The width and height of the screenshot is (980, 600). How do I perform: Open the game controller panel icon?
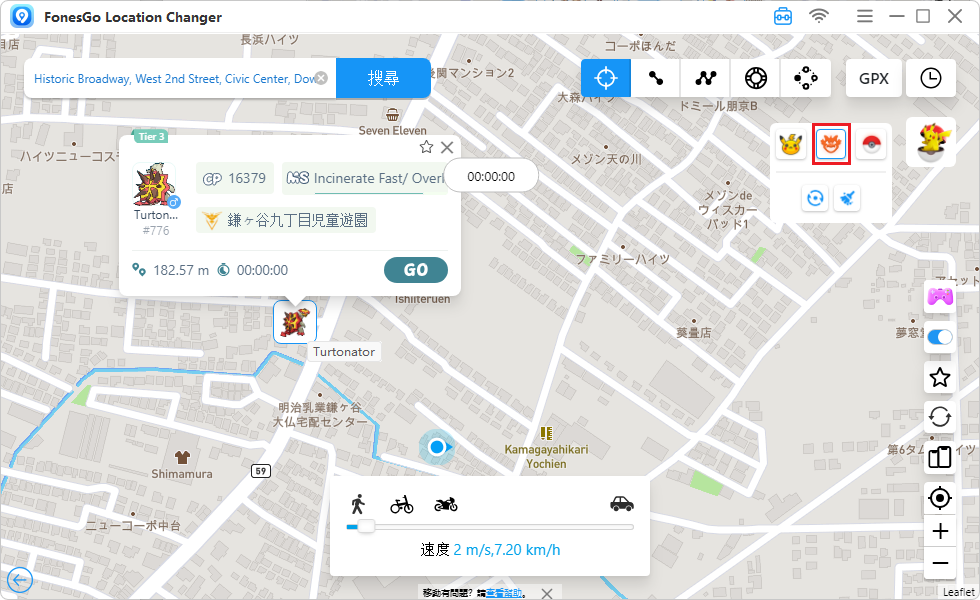click(938, 296)
